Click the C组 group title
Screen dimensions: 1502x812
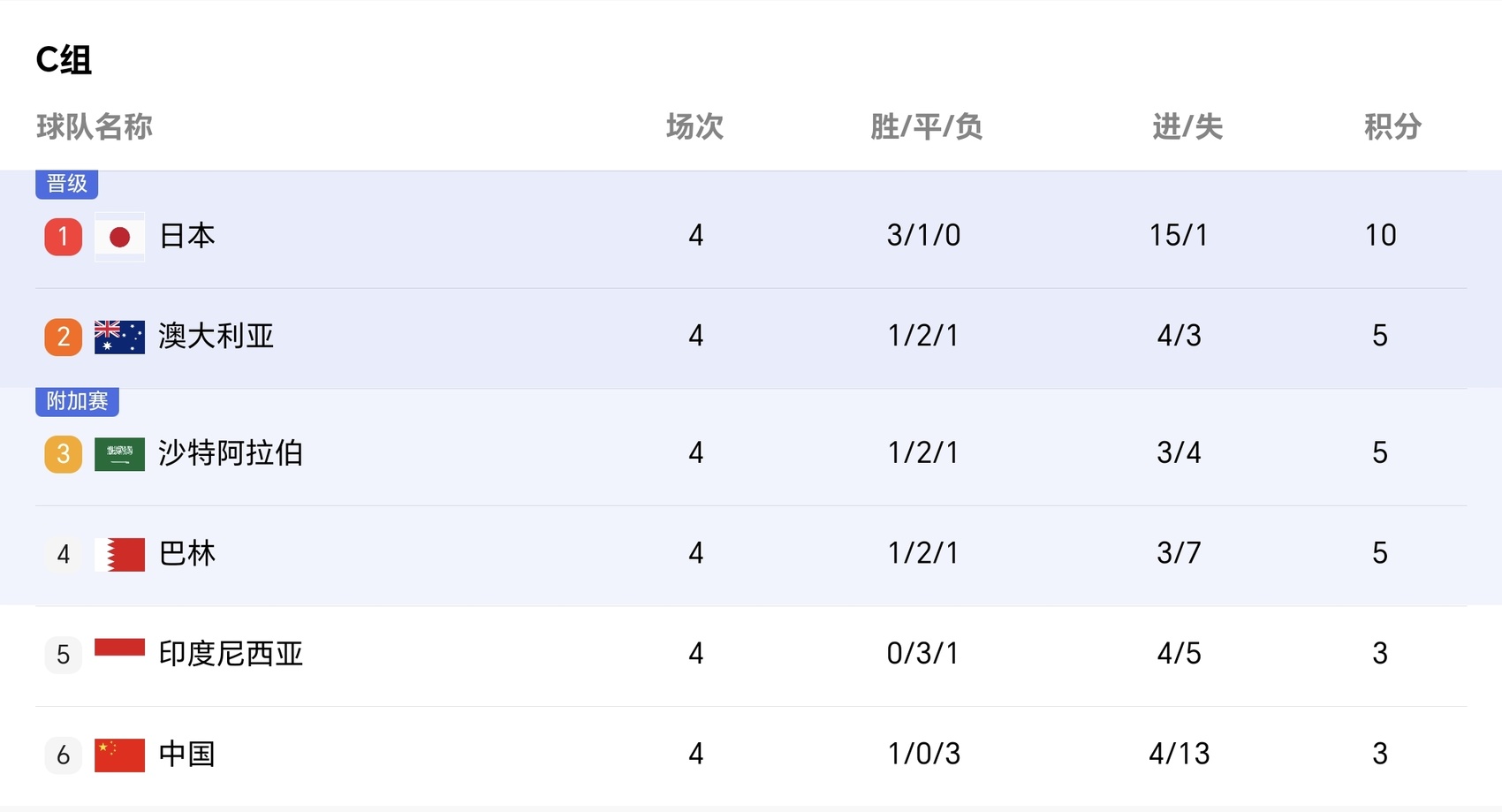64,60
